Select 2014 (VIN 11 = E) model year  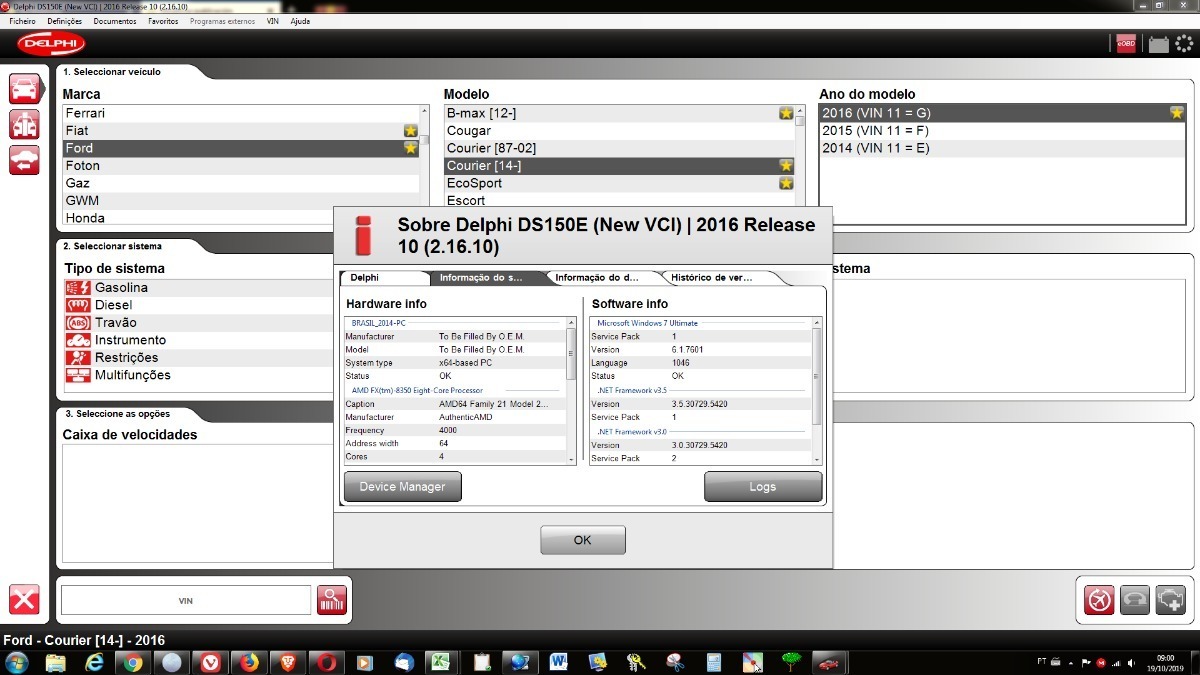[x=1002, y=148]
